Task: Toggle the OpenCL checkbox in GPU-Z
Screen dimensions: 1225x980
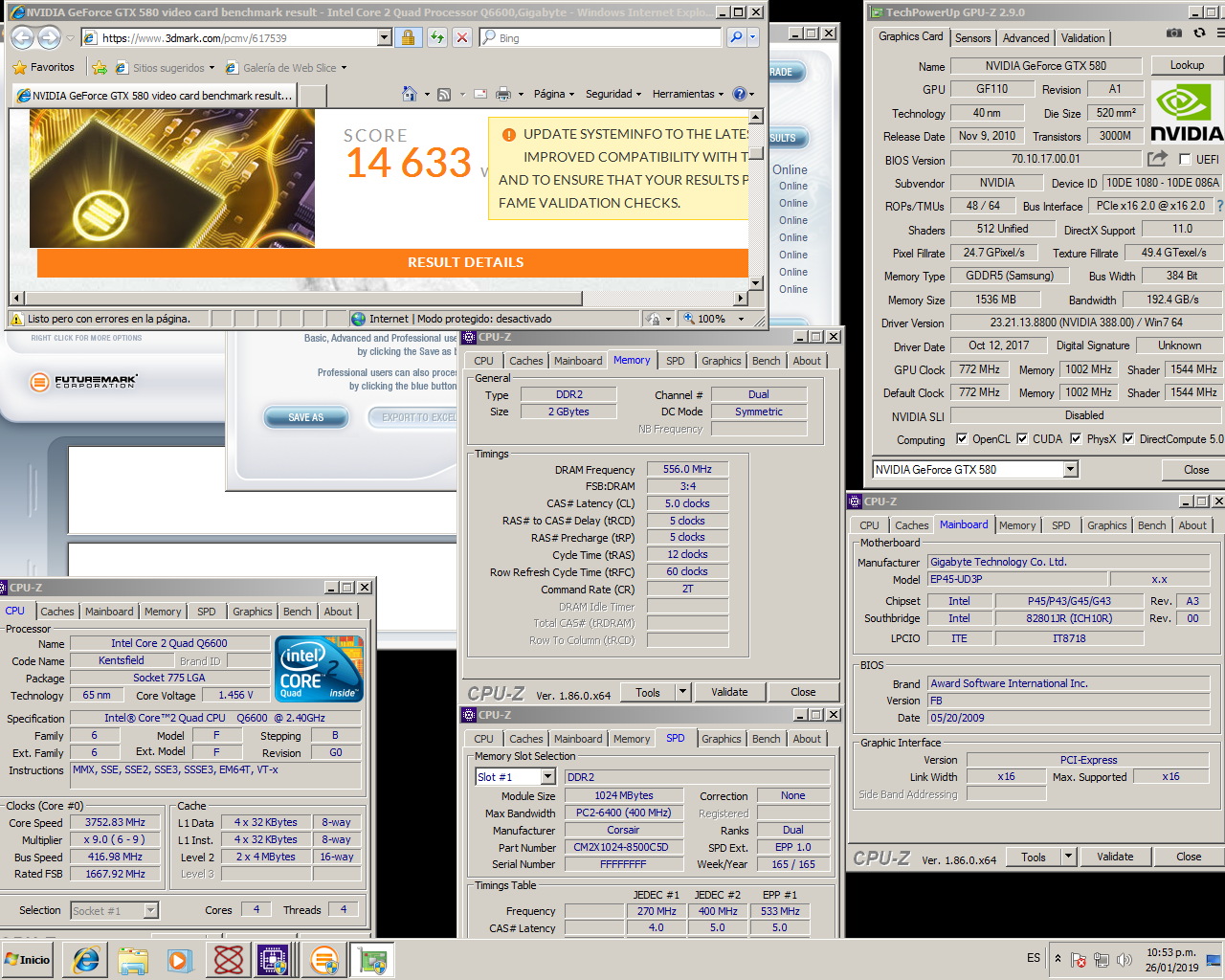Action: [x=962, y=439]
